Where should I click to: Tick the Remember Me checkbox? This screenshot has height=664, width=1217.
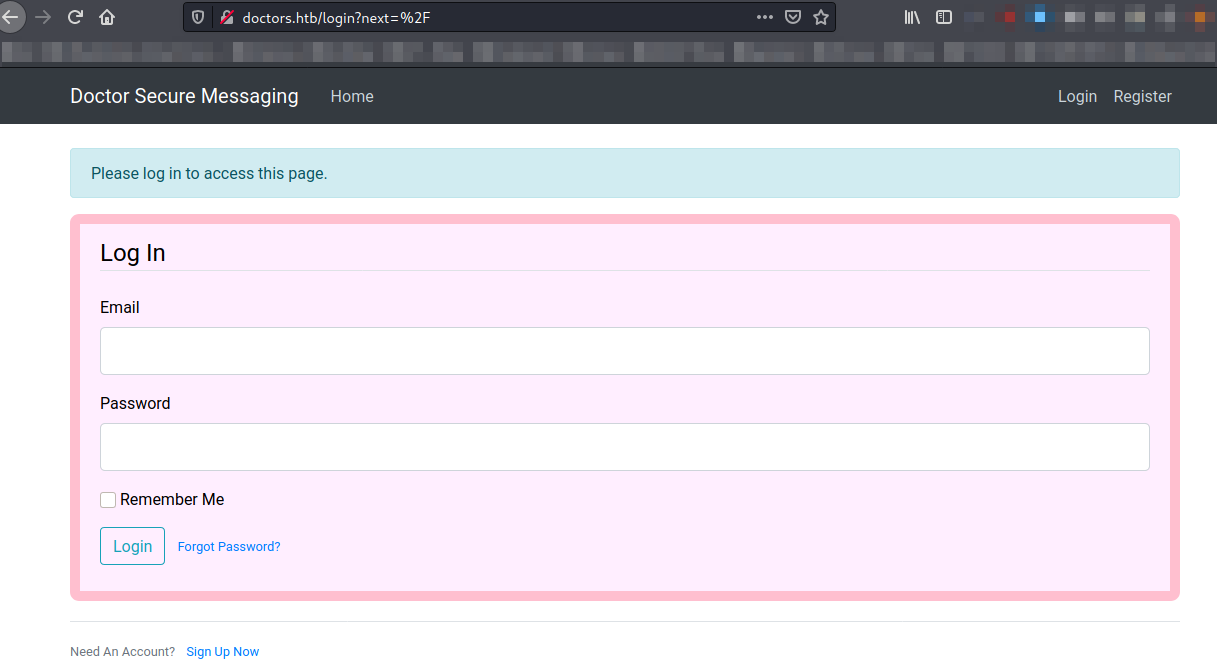pos(108,500)
